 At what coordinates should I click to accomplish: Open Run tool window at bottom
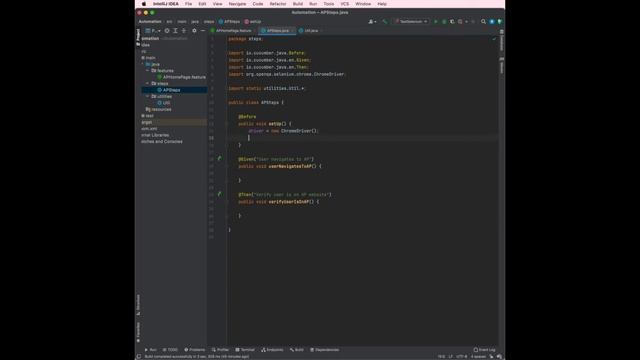coord(151,350)
